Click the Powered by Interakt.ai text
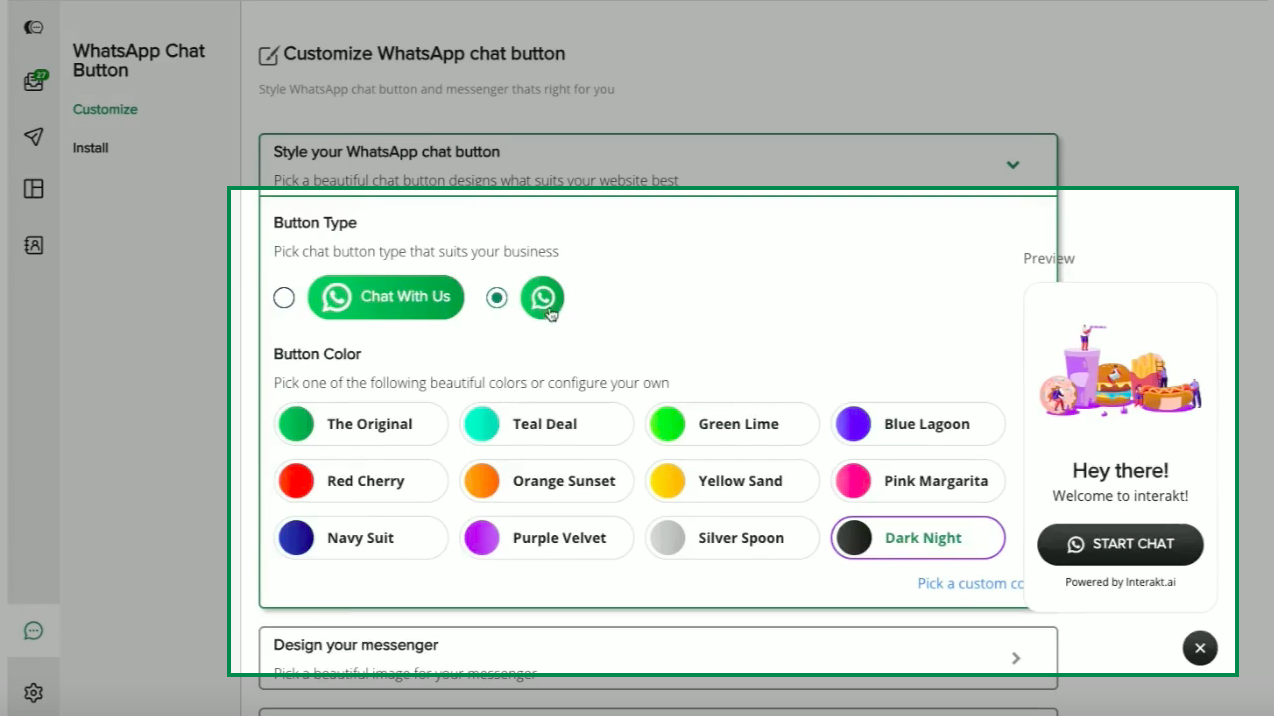Viewport: 1274px width, 716px height. [x=1120, y=582]
